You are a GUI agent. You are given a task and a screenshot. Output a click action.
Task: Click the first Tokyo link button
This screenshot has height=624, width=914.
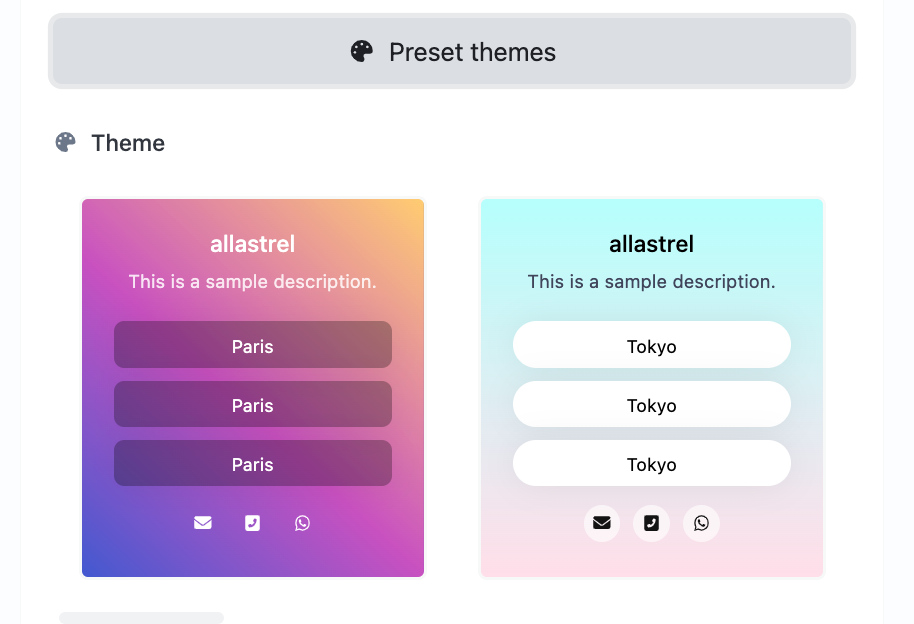tap(652, 346)
